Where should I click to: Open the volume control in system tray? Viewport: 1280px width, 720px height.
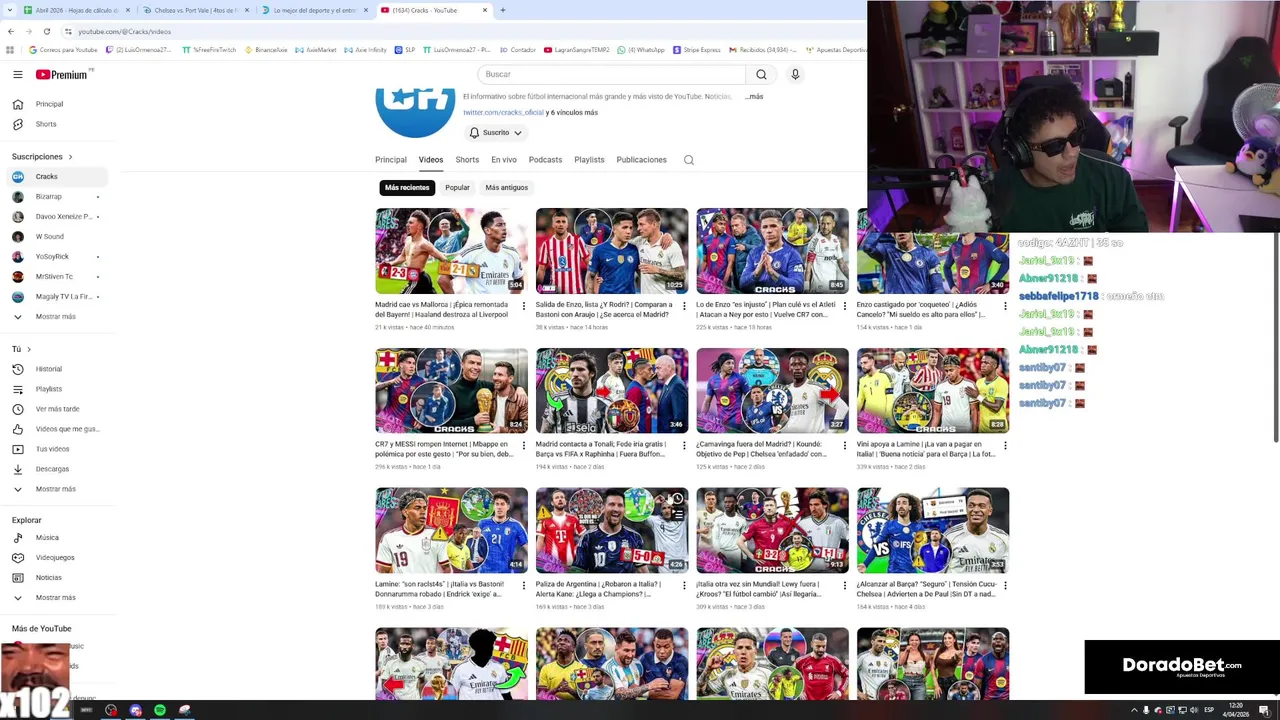point(1194,710)
